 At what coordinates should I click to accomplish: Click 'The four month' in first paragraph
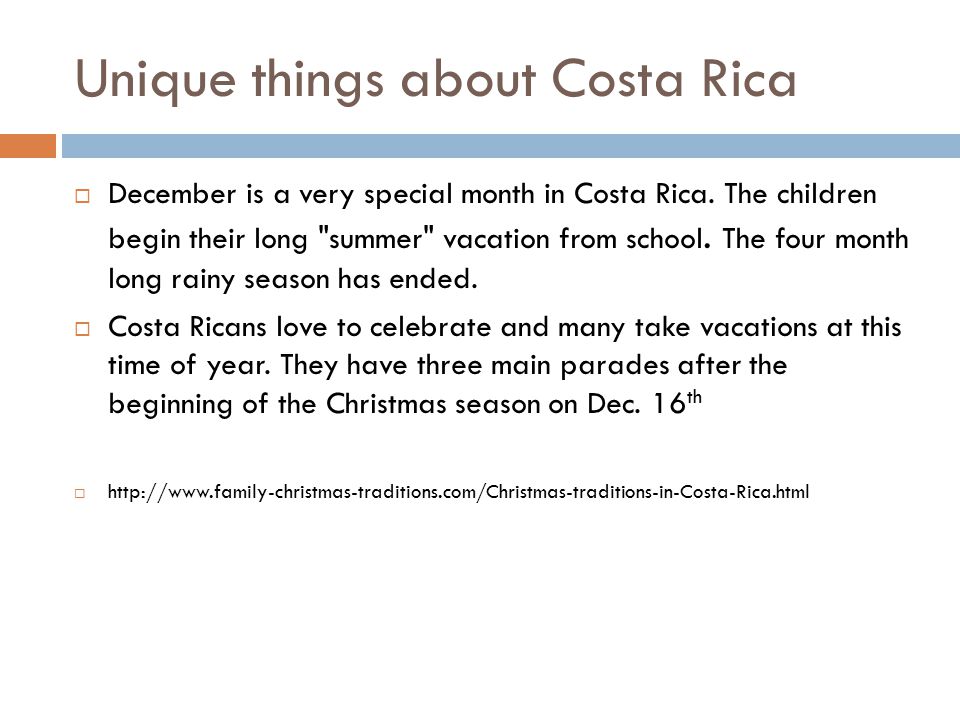(816, 238)
